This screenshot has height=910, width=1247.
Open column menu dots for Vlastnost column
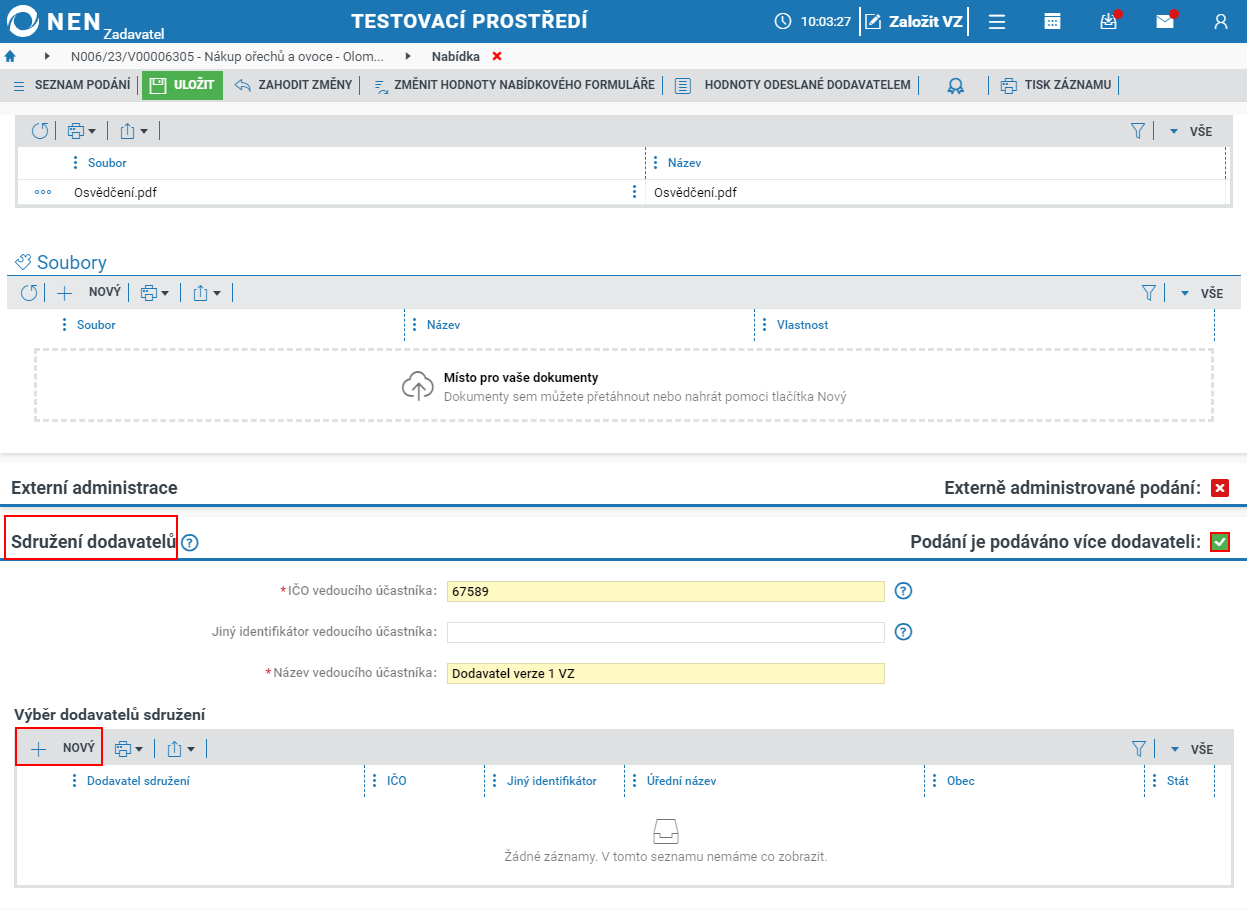764,325
